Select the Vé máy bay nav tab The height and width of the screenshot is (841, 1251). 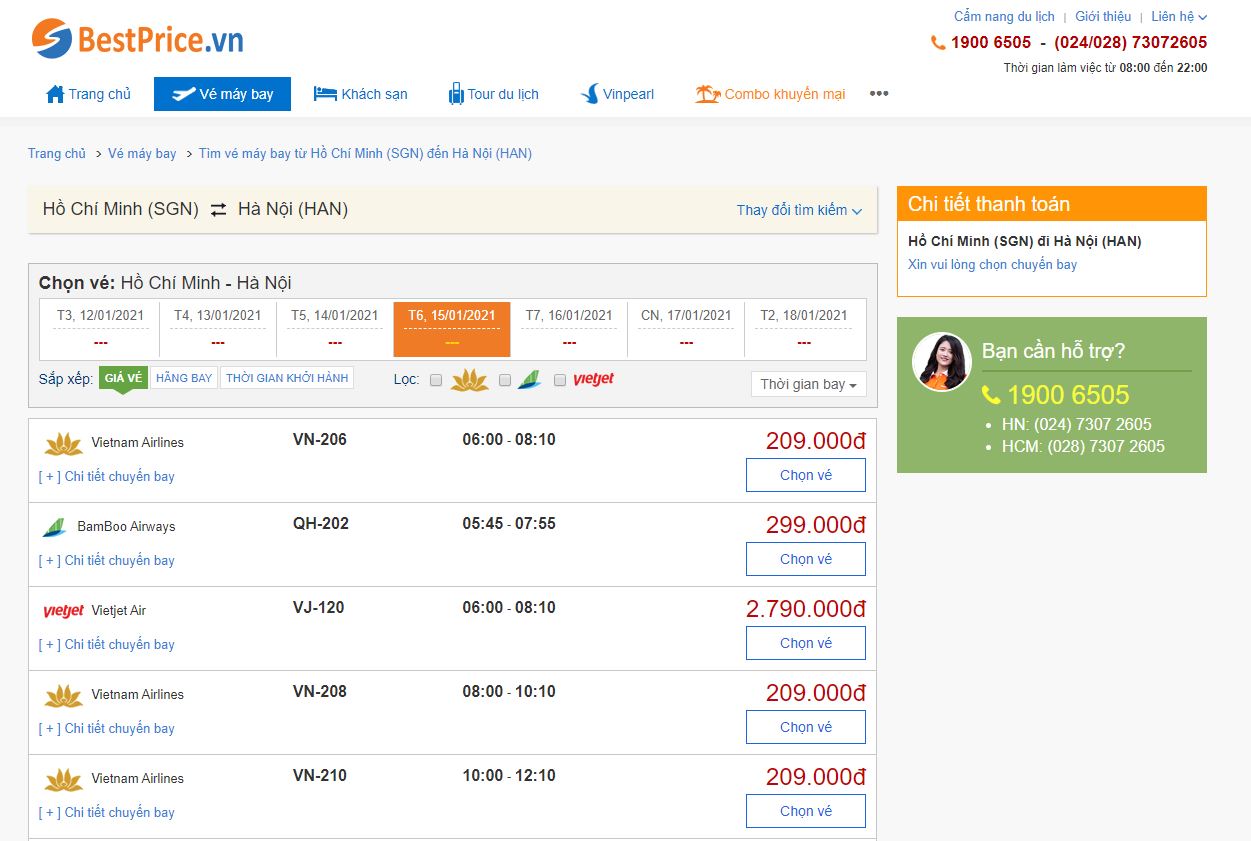click(x=222, y=94)
